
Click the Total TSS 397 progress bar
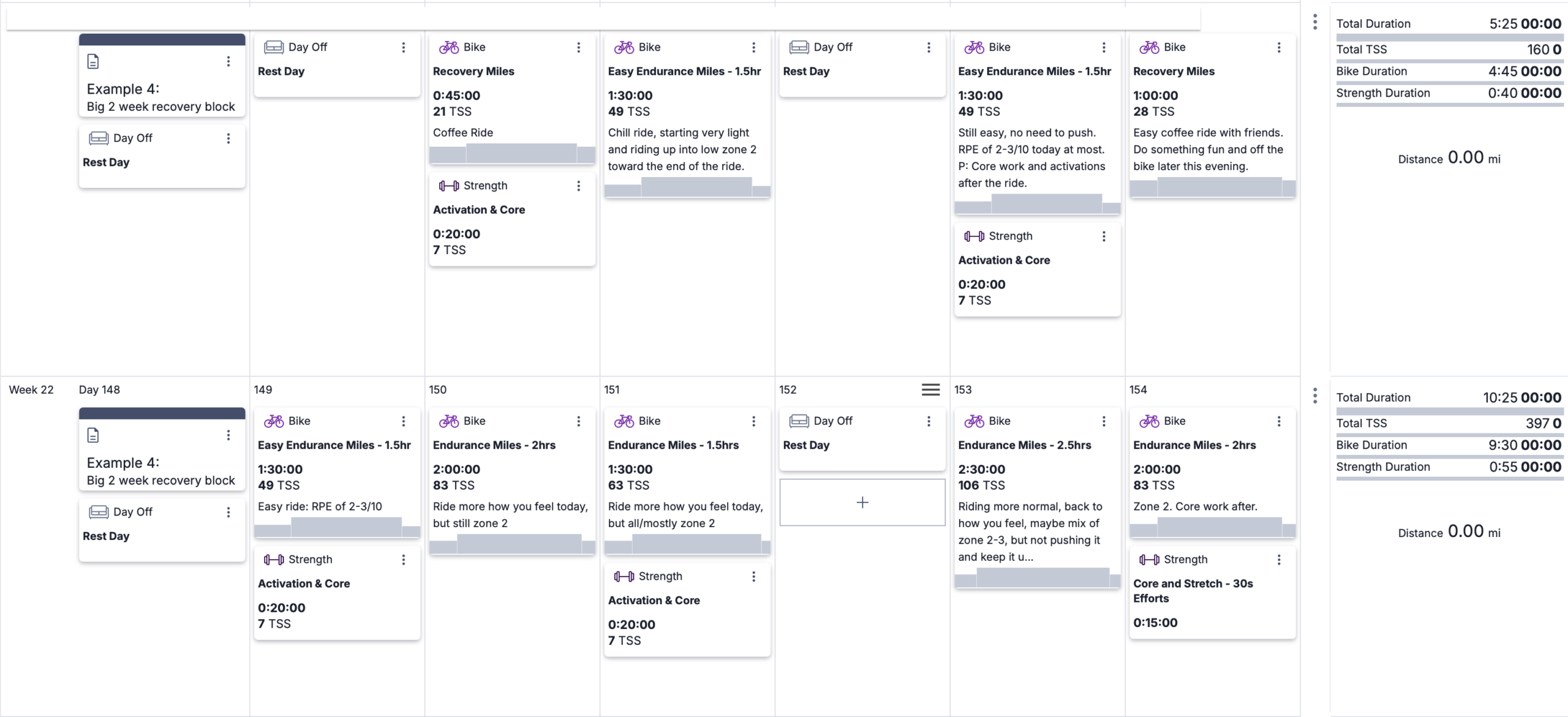(1450, 434)
